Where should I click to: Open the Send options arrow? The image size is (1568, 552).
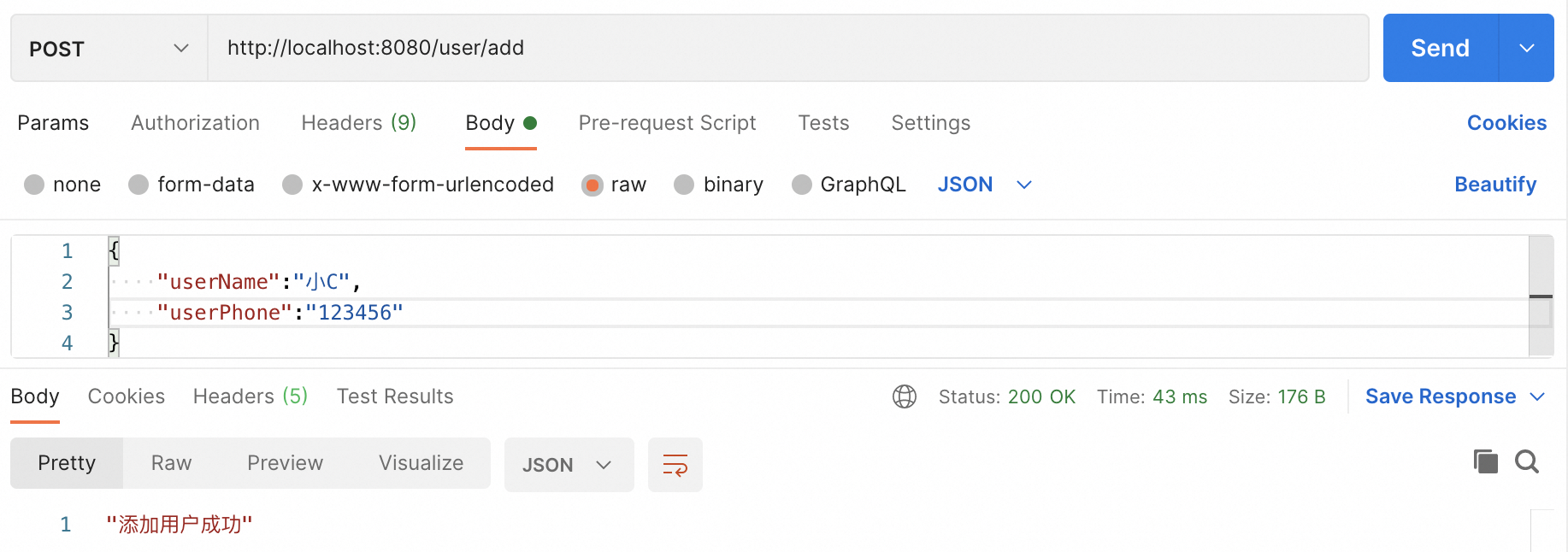[1527, 48]
